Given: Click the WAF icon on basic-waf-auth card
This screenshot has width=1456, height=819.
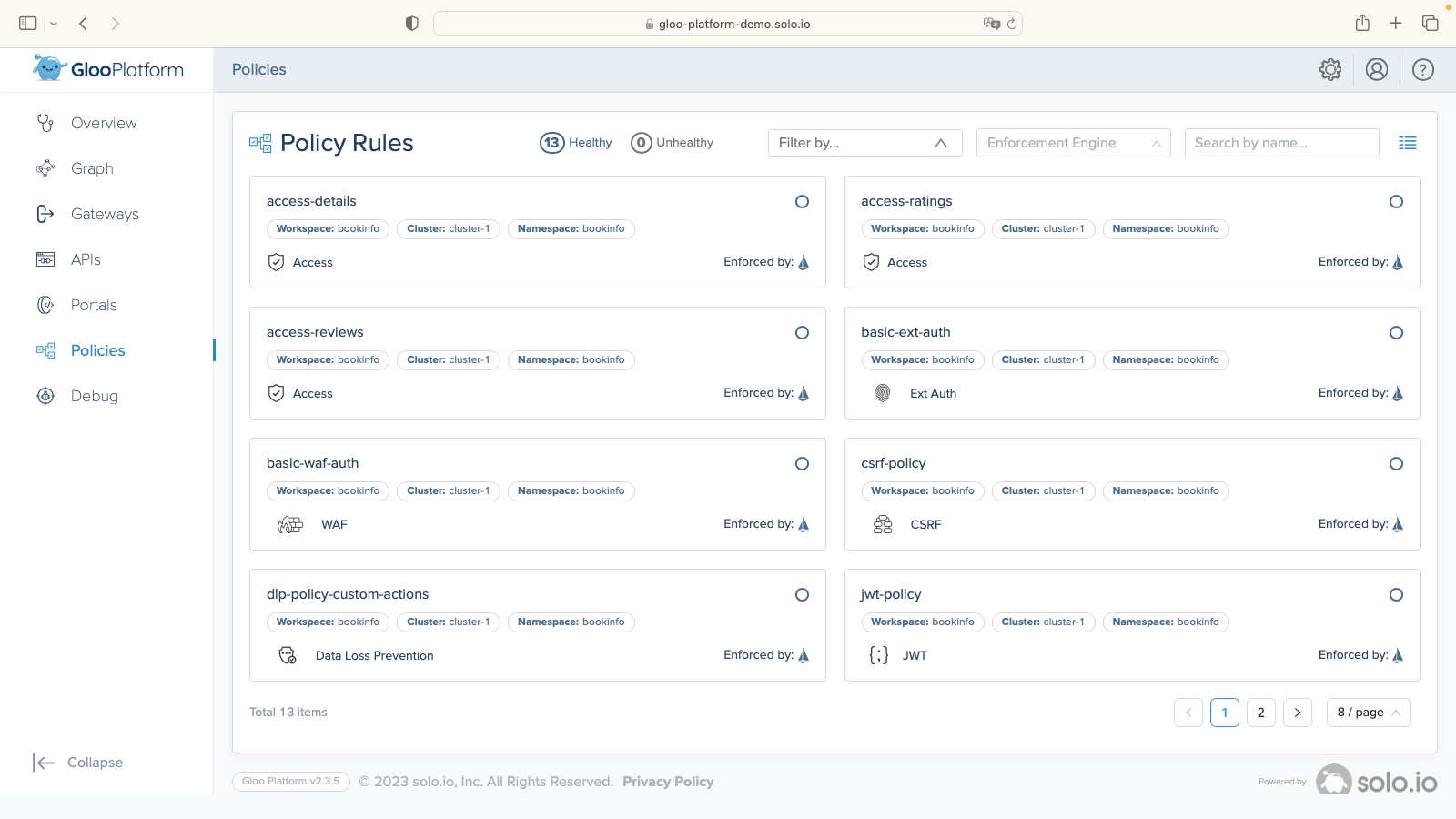Looking at the screenshot, I should pyautogui.click(x=289, y=524).
